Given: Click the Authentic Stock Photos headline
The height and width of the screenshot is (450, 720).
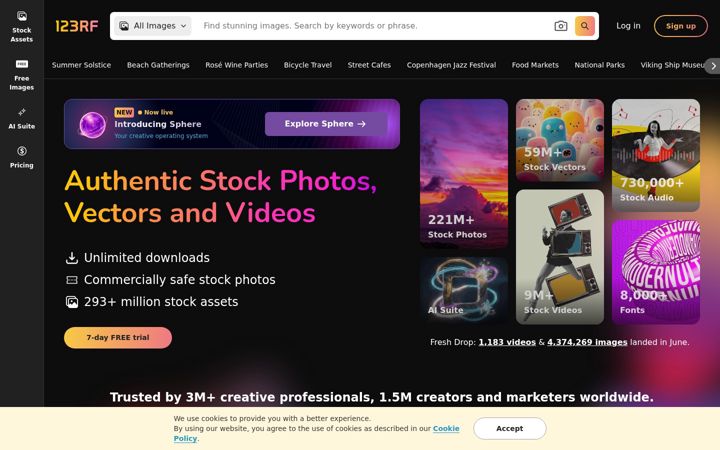Looking at the screenshot, I should 220,197.
